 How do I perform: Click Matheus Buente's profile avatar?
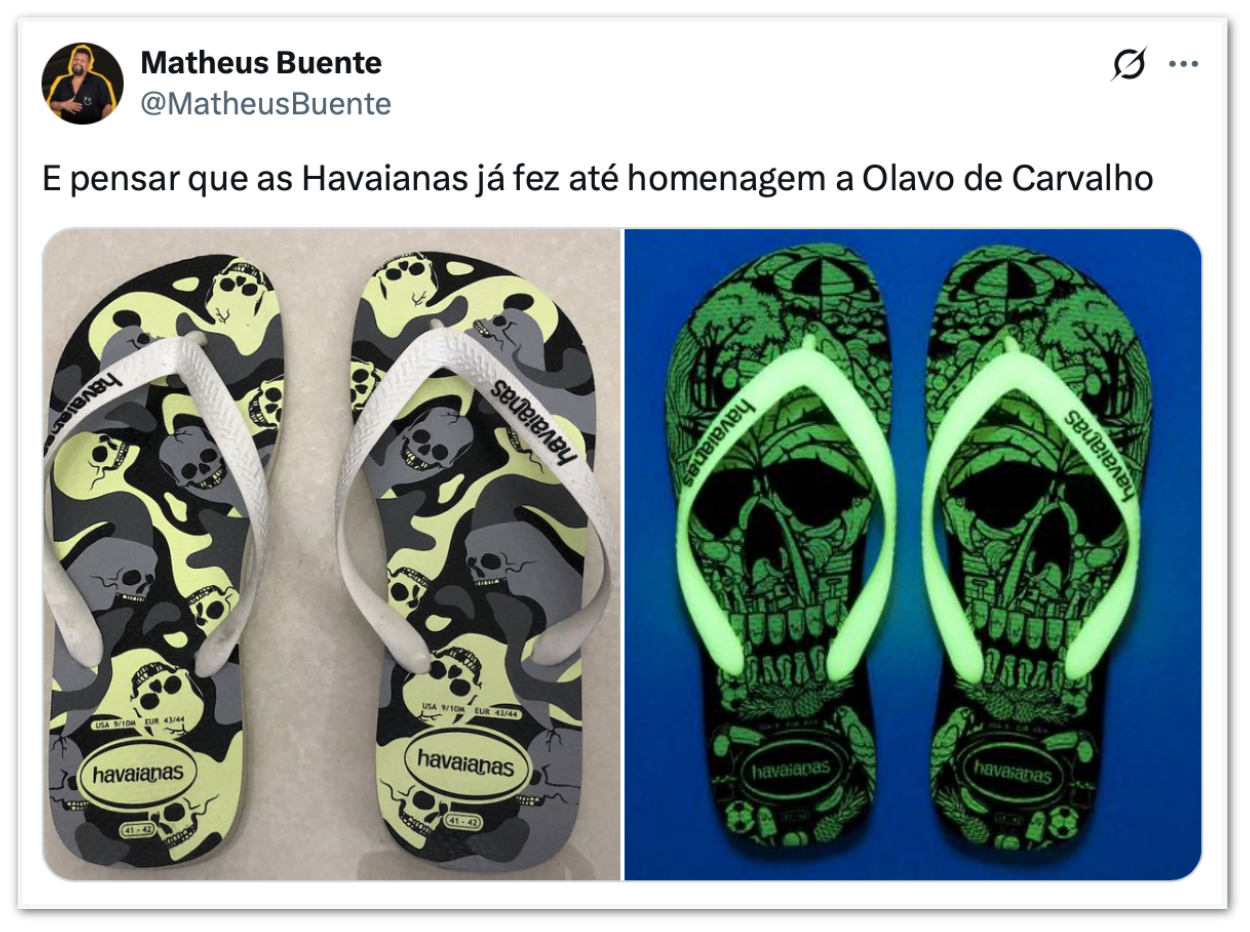[82, 83]
